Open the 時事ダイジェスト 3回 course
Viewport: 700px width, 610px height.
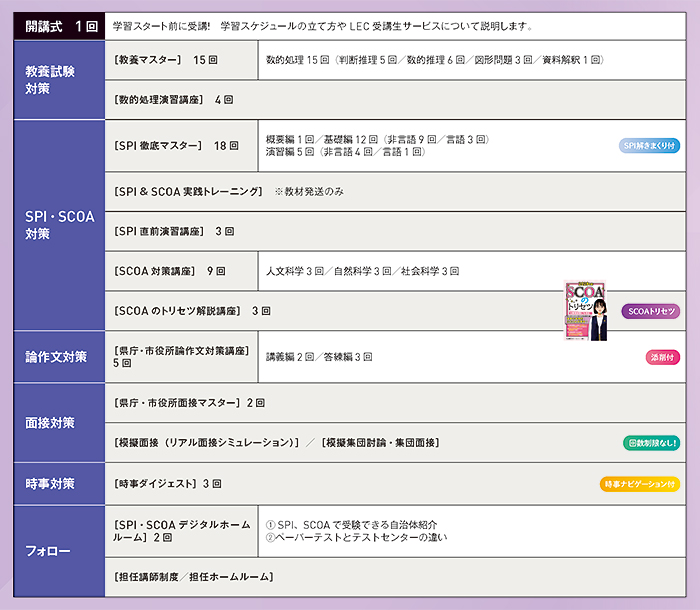tap(168, 484)
